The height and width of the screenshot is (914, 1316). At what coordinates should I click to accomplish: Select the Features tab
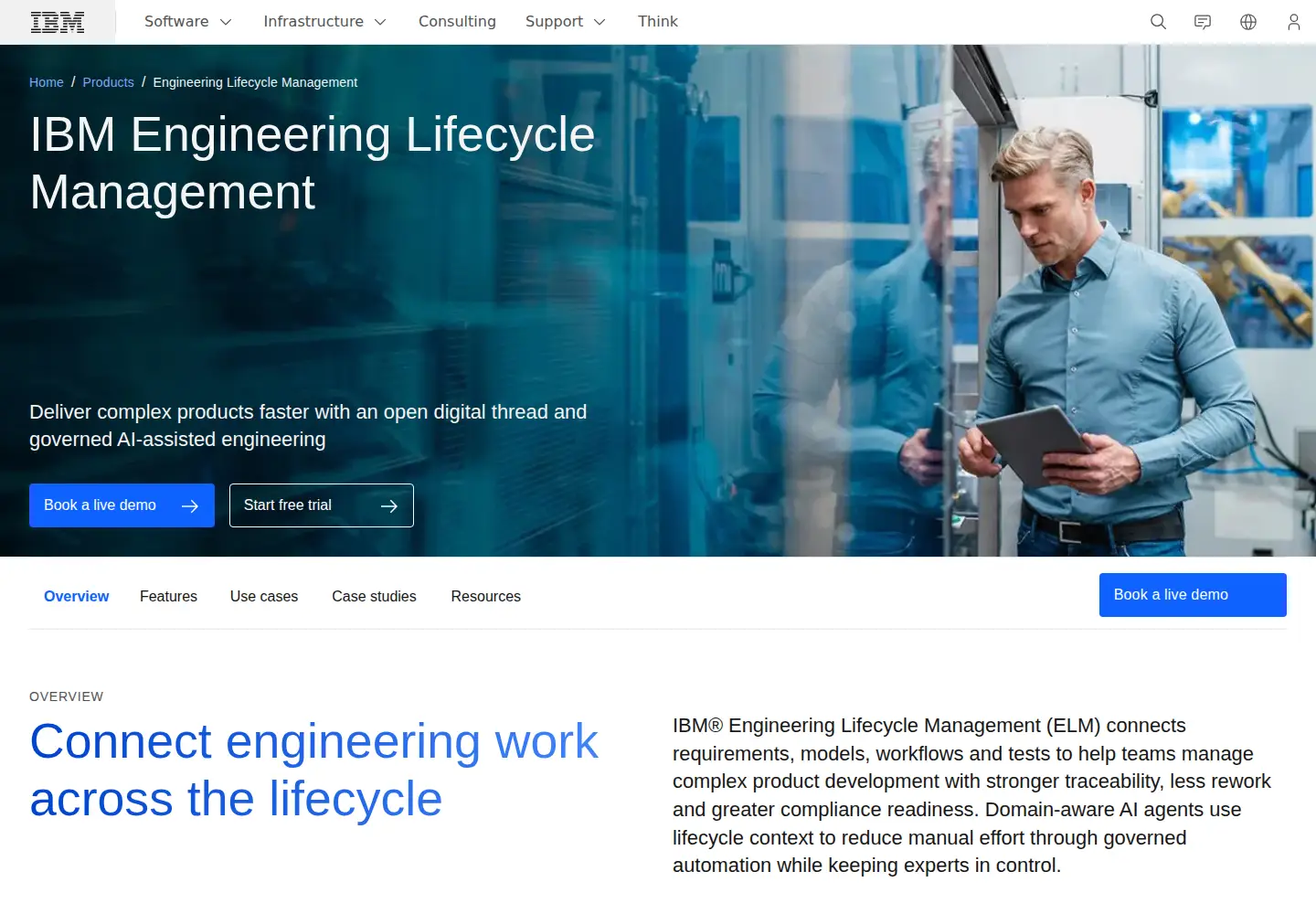tap(168, 596)
